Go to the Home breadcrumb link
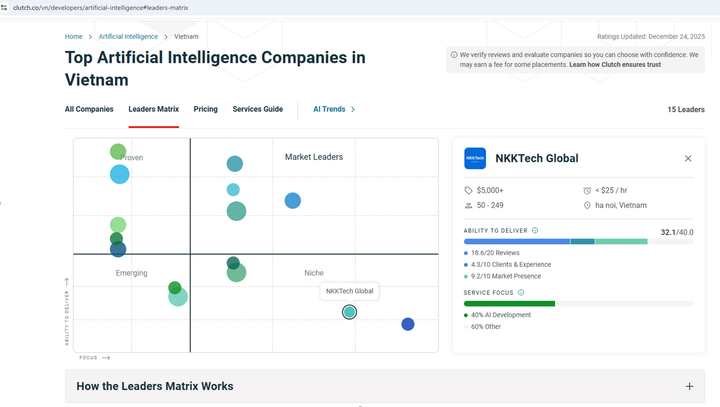 pyautogui.click(x=73, y=37)
